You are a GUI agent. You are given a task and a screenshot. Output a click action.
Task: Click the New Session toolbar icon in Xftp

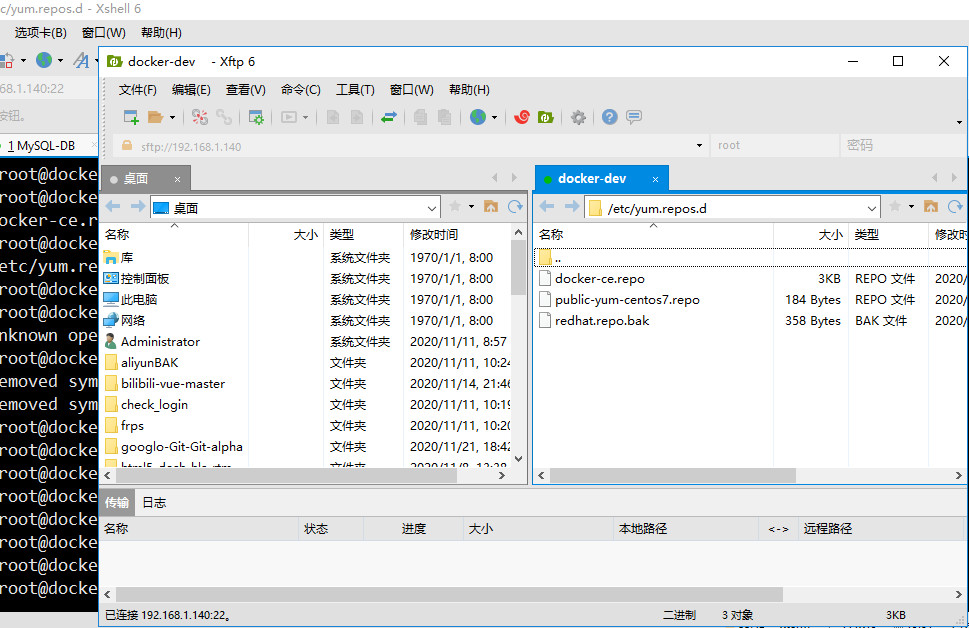(131, 117)
